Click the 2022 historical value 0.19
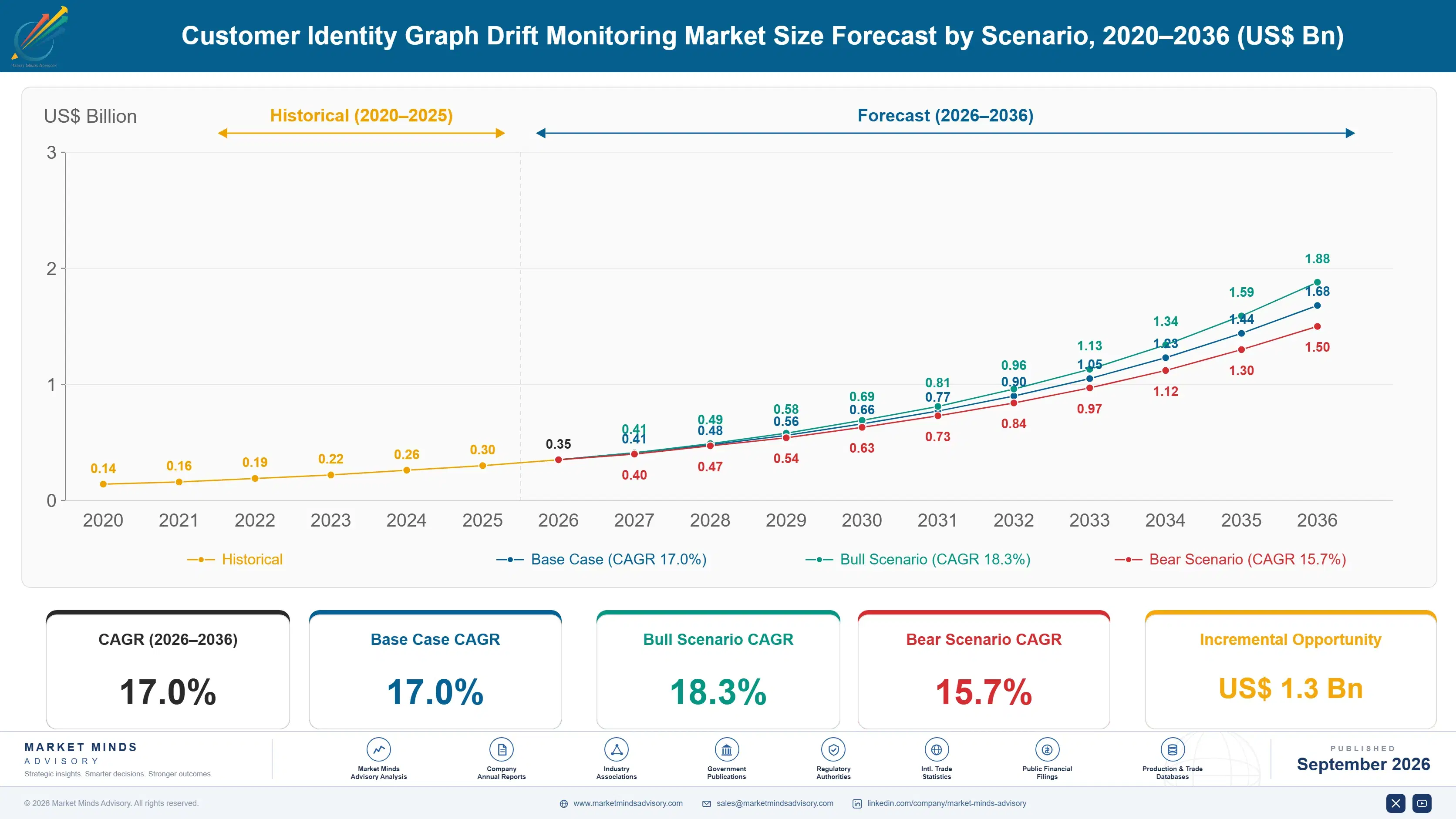This screenshot has height=819, width=1456. point(255,463)
